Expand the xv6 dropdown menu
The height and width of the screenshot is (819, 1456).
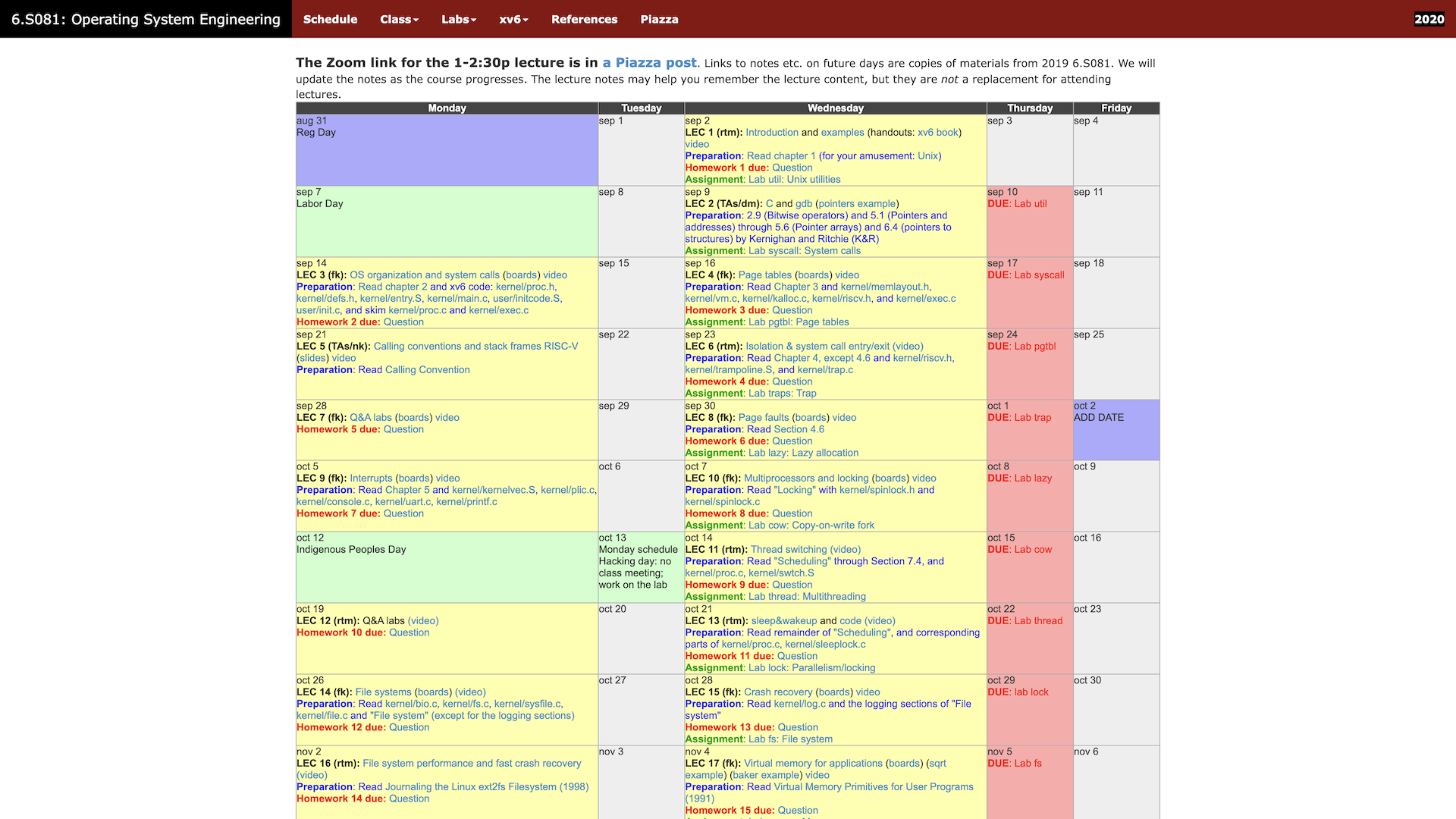pyautogui.click(x=513, y=19)
